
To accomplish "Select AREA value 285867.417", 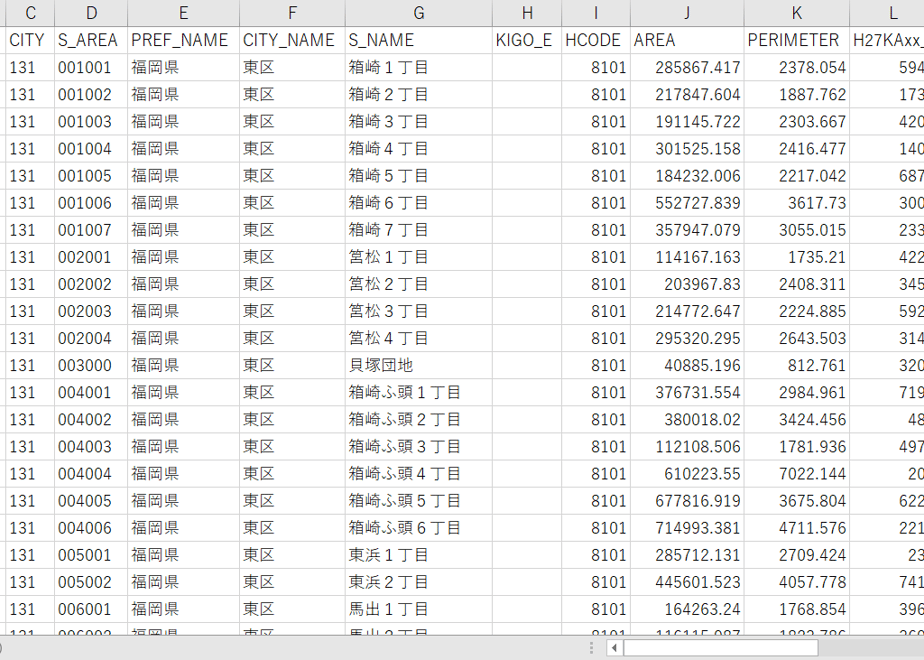I will 687,67.
